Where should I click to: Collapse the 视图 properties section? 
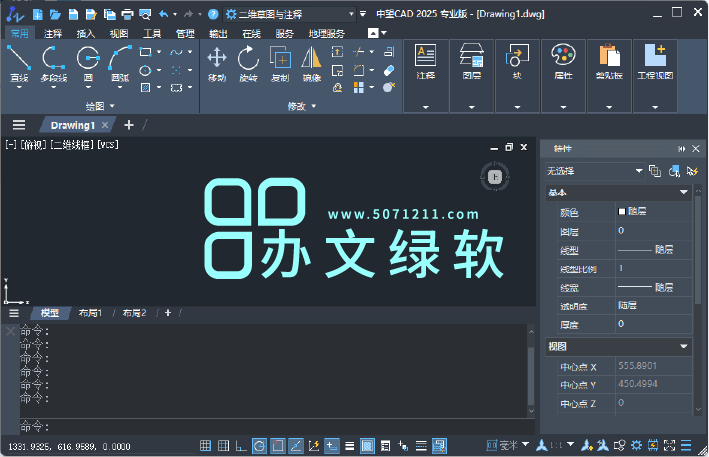tap(683, 346)
